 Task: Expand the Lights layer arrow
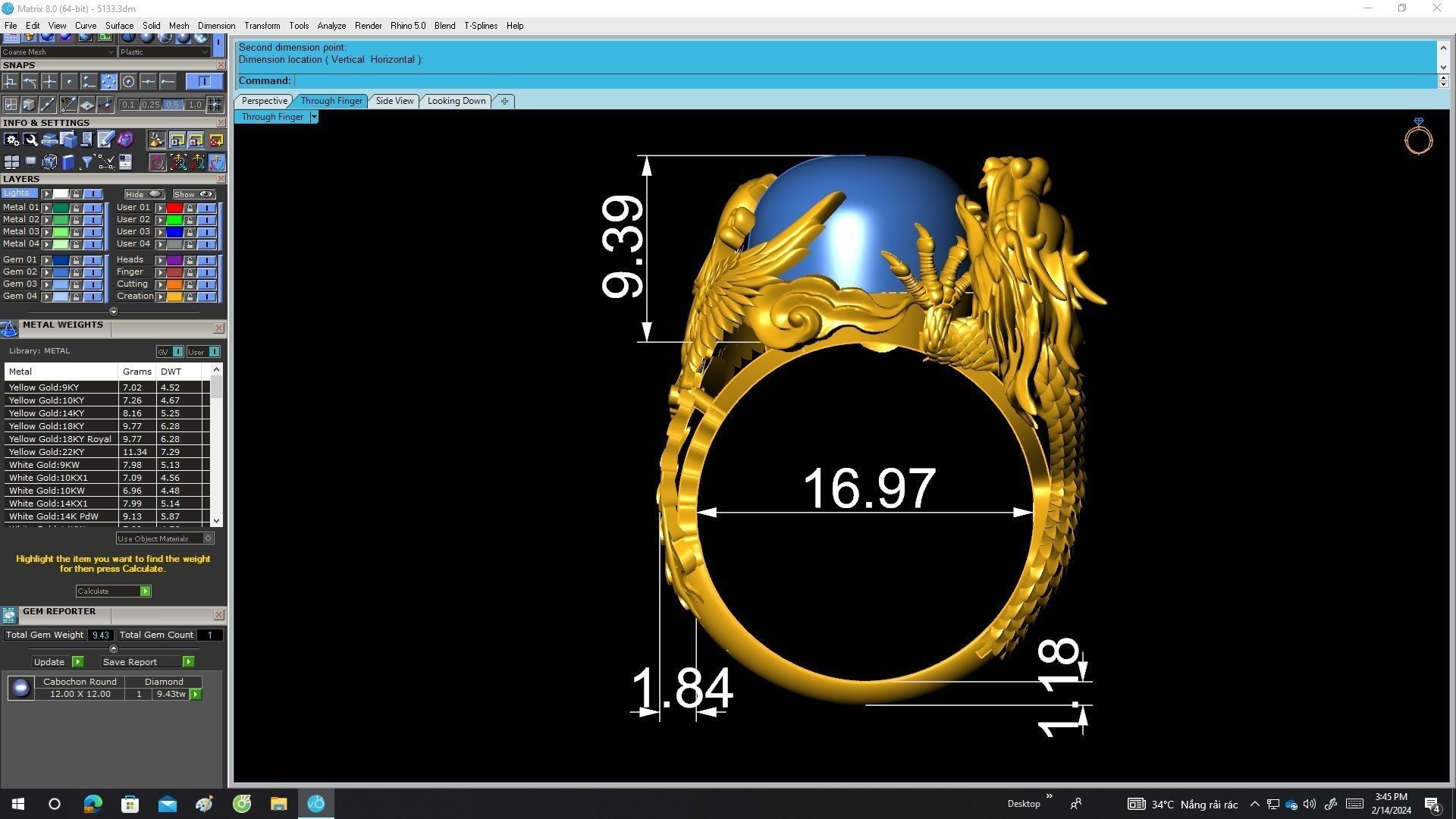pyautogui.click(x=46, y=194)
